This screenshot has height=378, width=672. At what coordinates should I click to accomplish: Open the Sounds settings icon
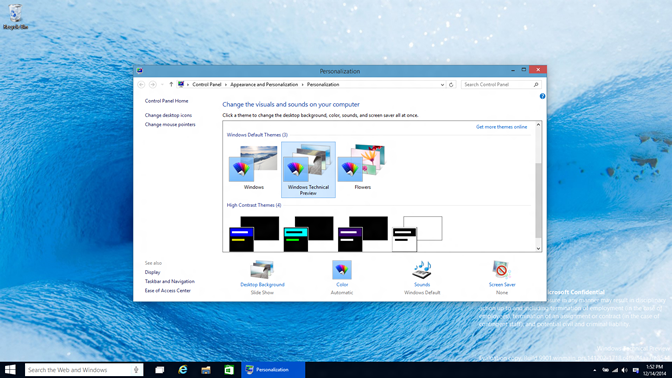(x=422, y=270)
